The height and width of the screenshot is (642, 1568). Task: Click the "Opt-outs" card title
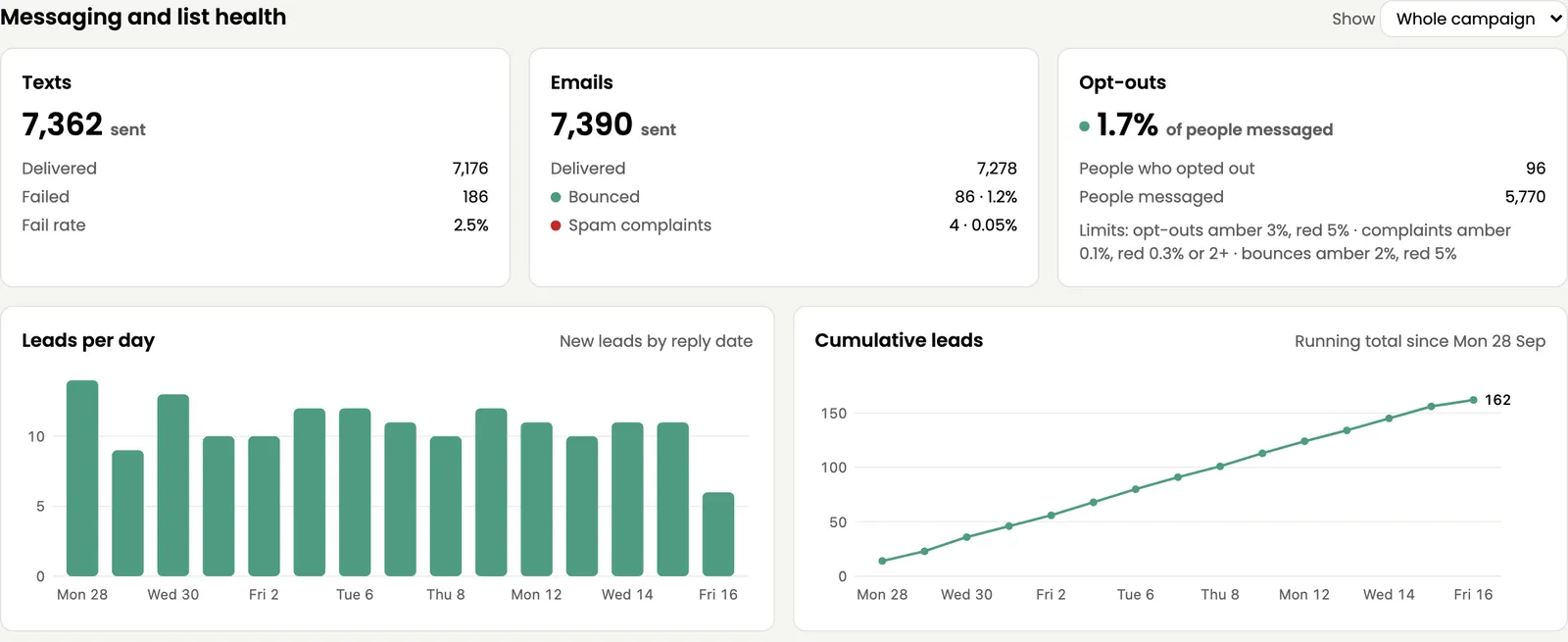point(1123,82)
